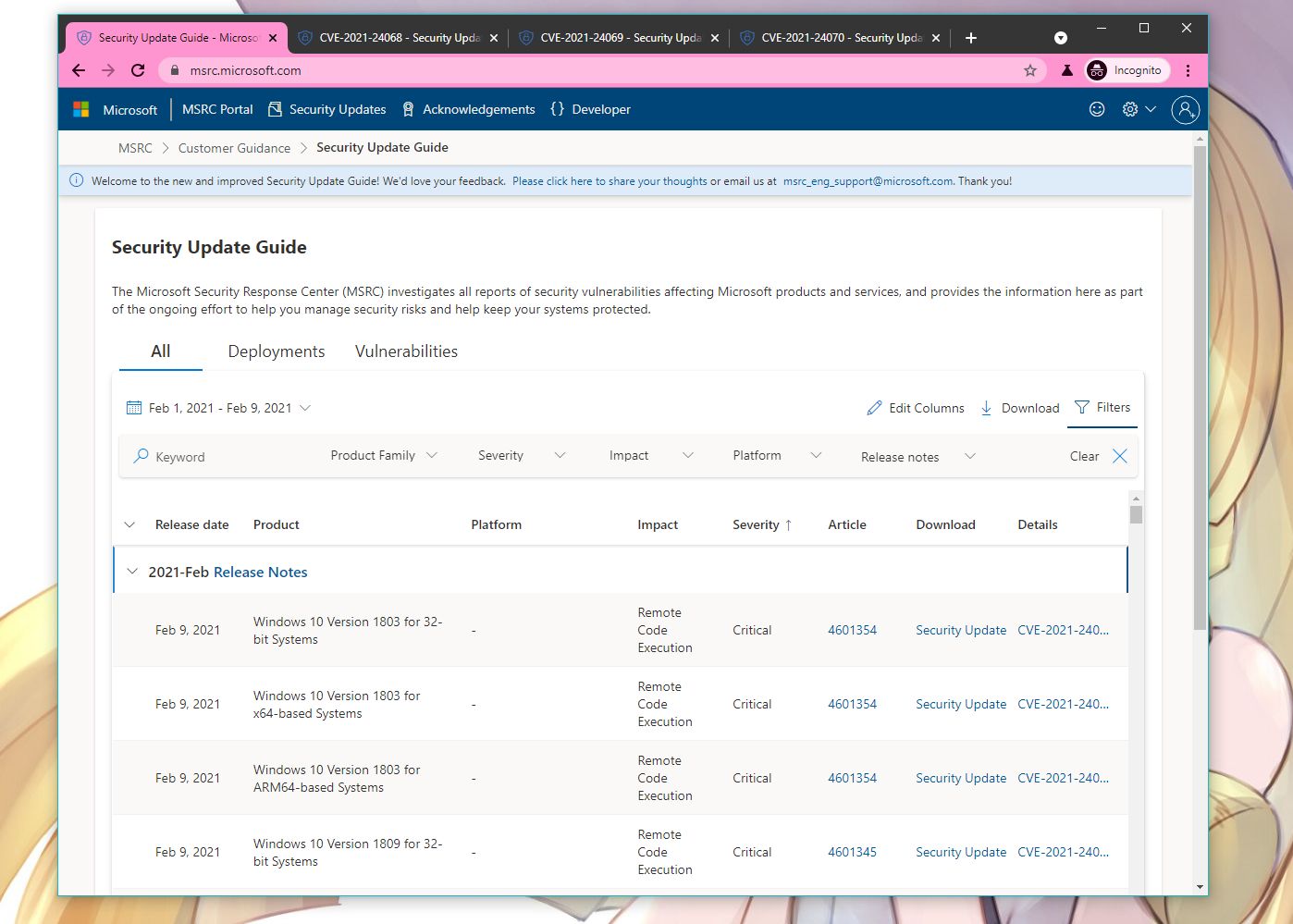Open the MSRC Portal link

217,109
